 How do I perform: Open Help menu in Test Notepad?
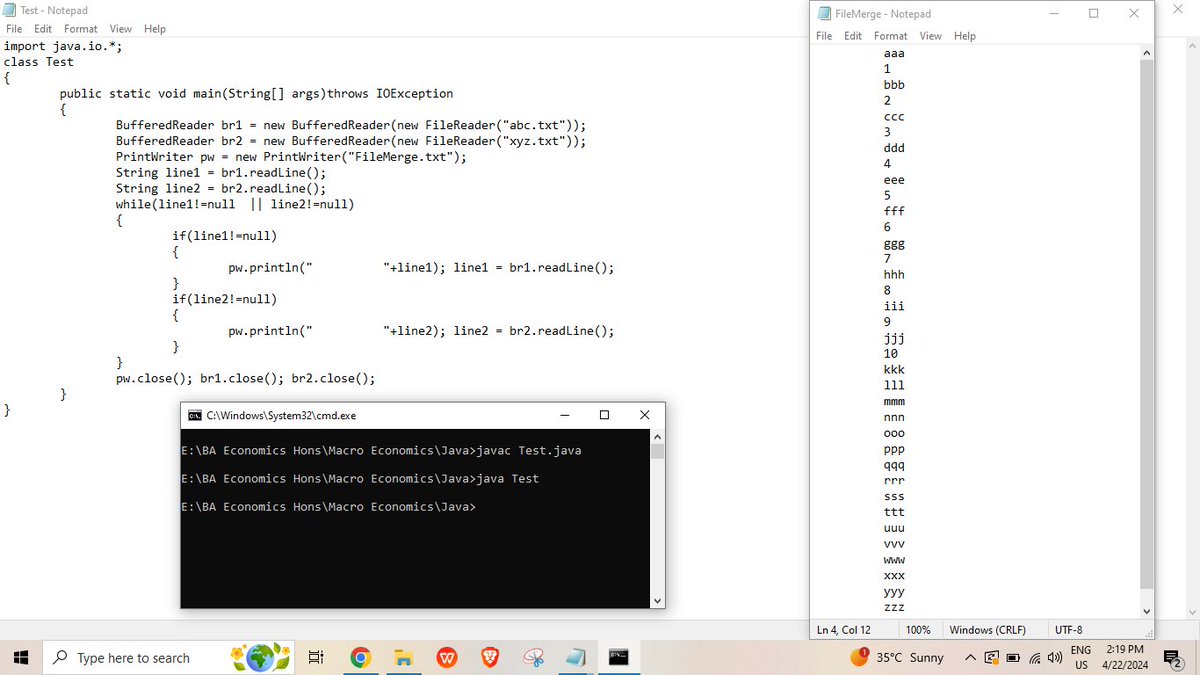pos(155,29)
